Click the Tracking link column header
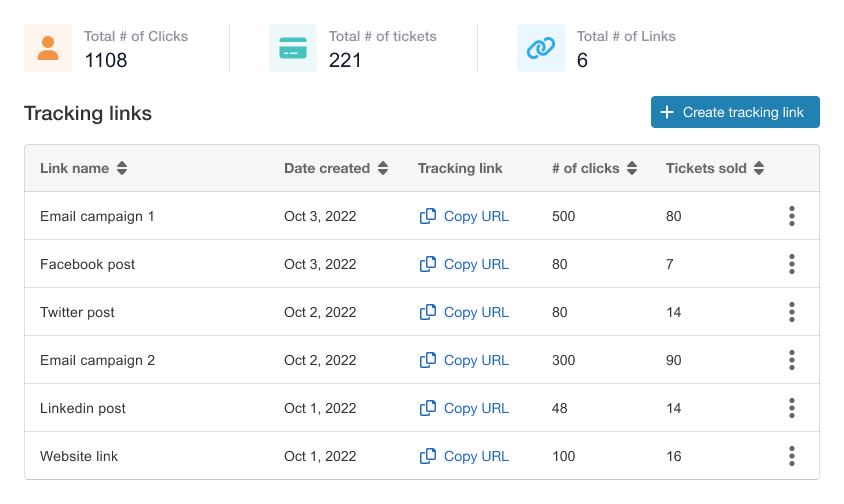The height and width of the screenshot is (504, 844). (x=460, y=168)
